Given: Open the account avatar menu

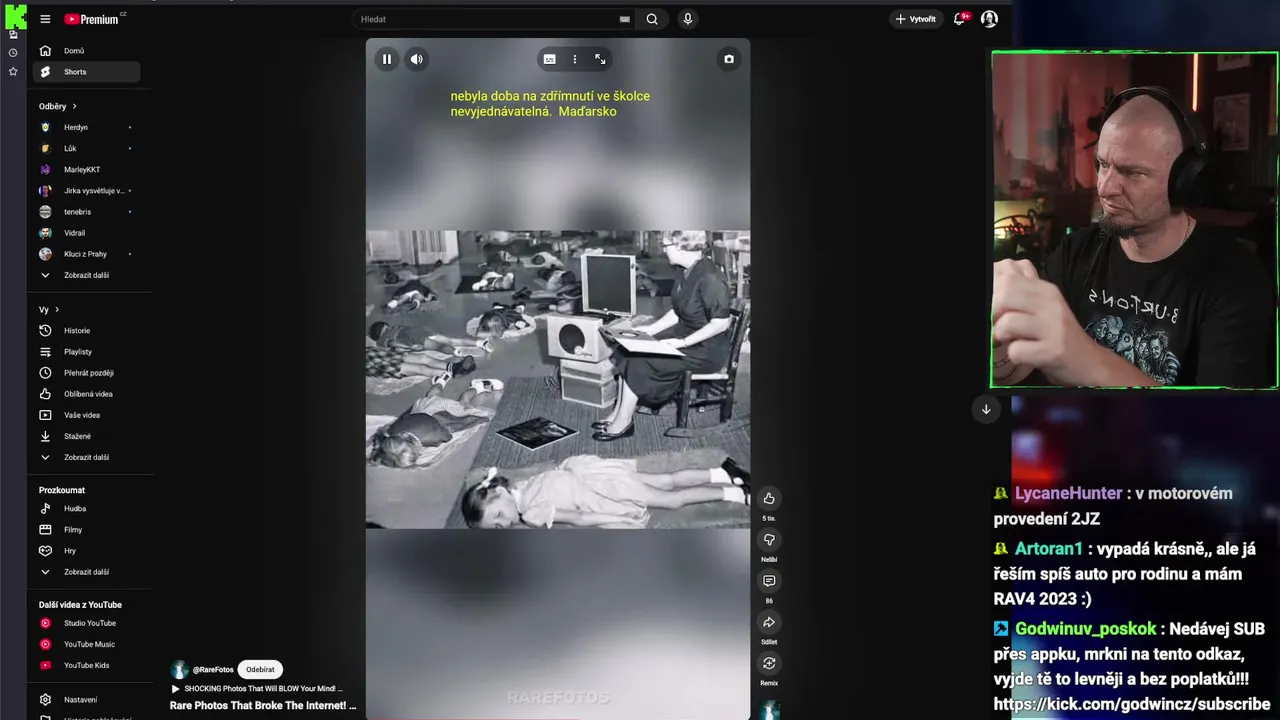Looking at the screenshot, I should 989,19.
